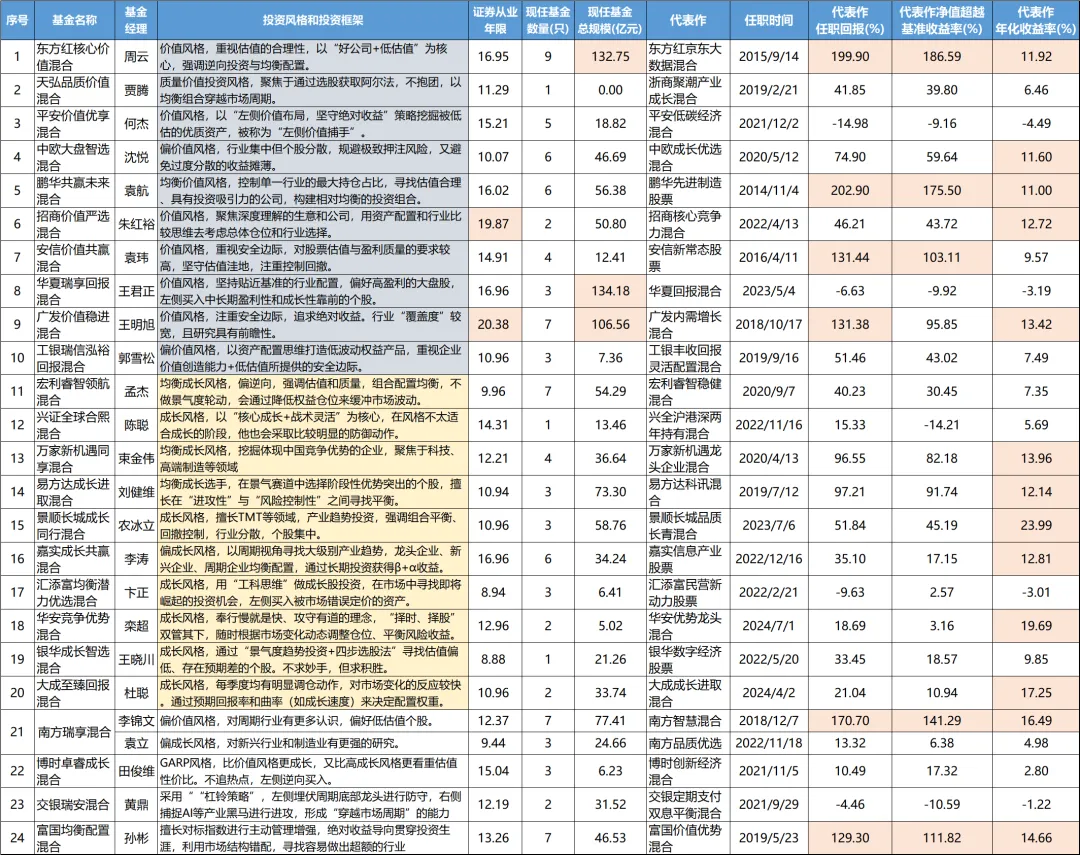
Task: Select manager cell 周云
Action: tap(136, 56)
